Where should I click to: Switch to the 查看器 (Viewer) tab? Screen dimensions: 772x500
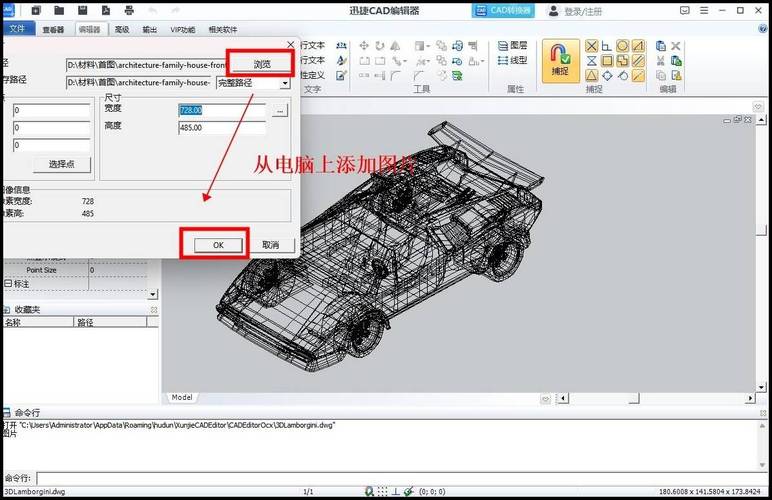(53, 30)
